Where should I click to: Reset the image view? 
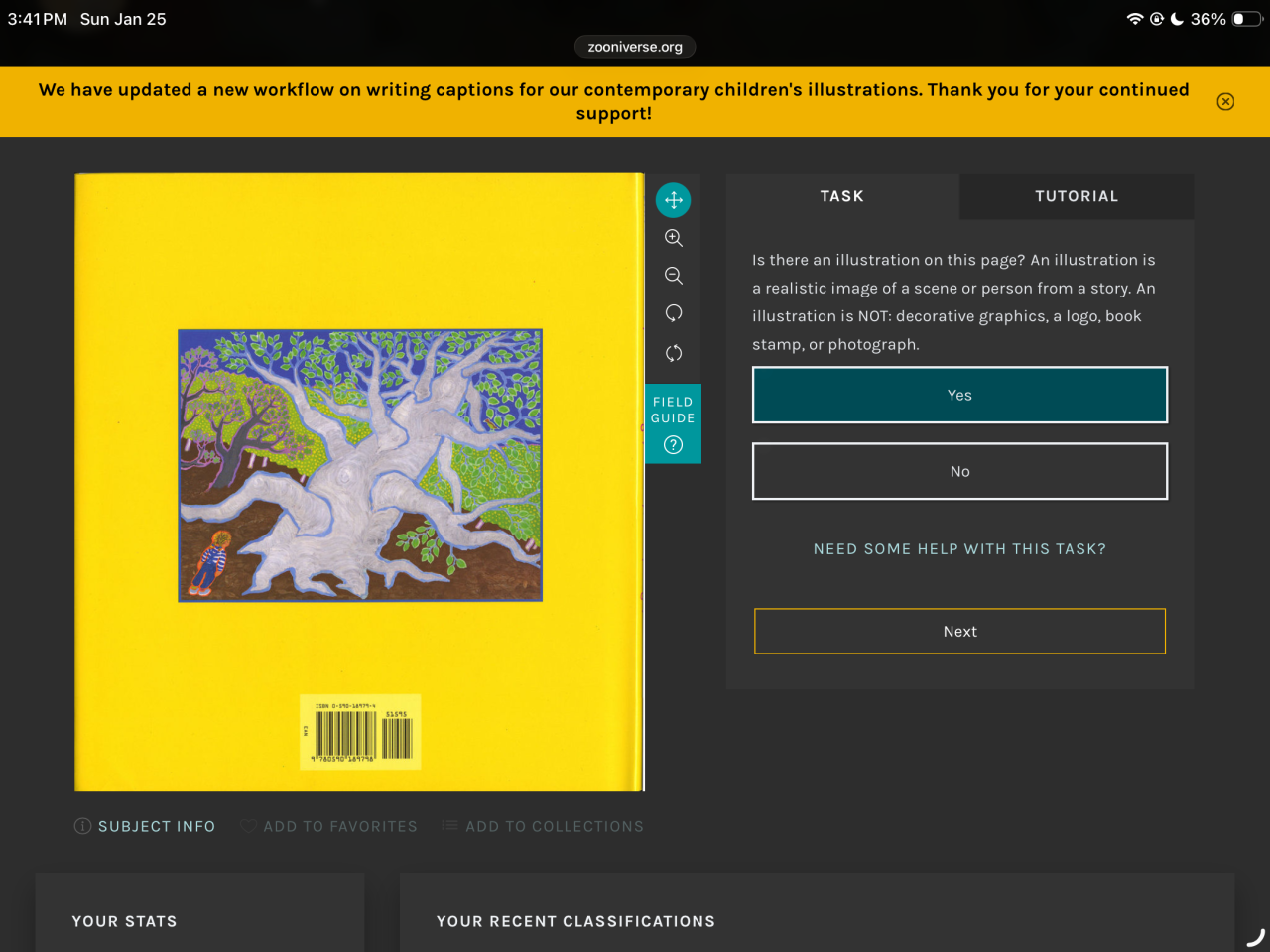tap(673, 353)
